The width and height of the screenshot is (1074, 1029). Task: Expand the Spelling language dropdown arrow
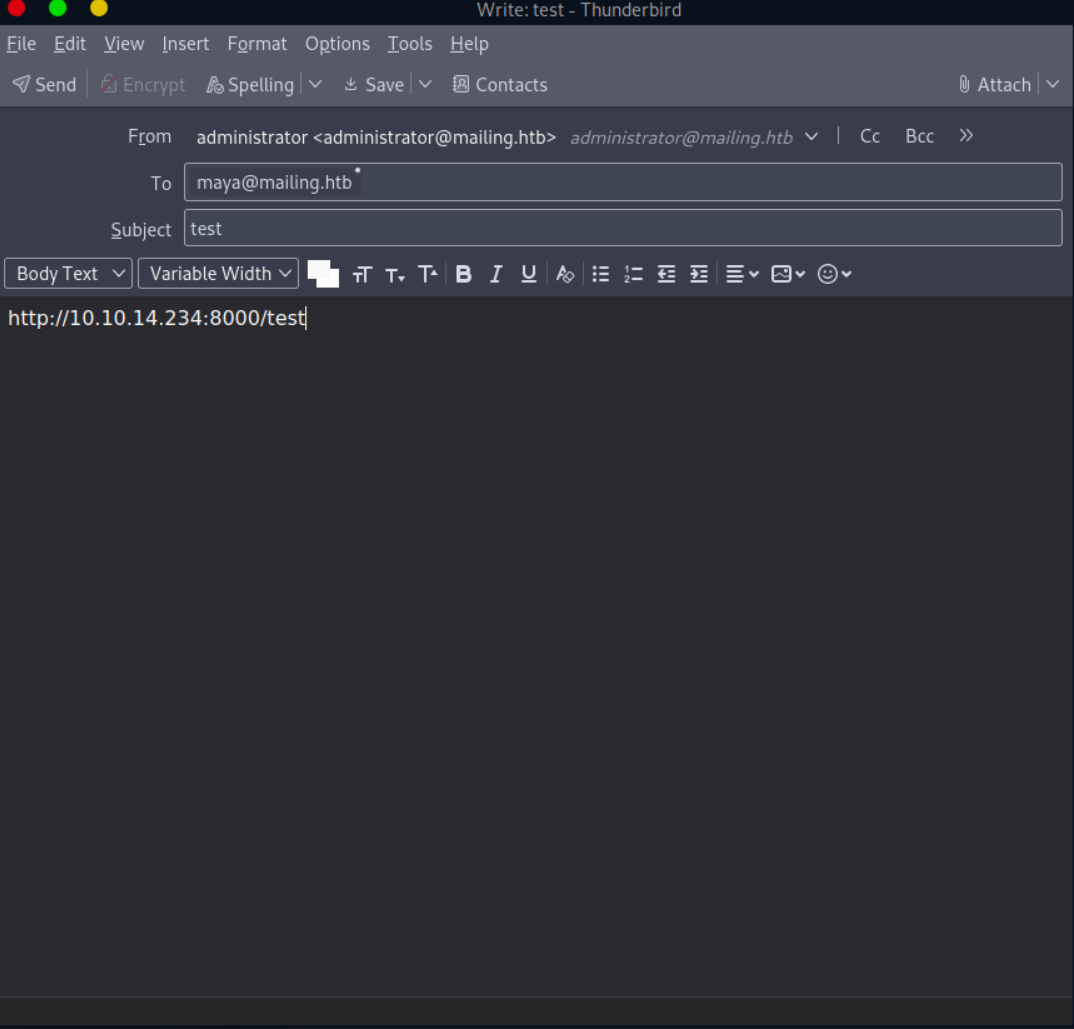coord(315,84)
